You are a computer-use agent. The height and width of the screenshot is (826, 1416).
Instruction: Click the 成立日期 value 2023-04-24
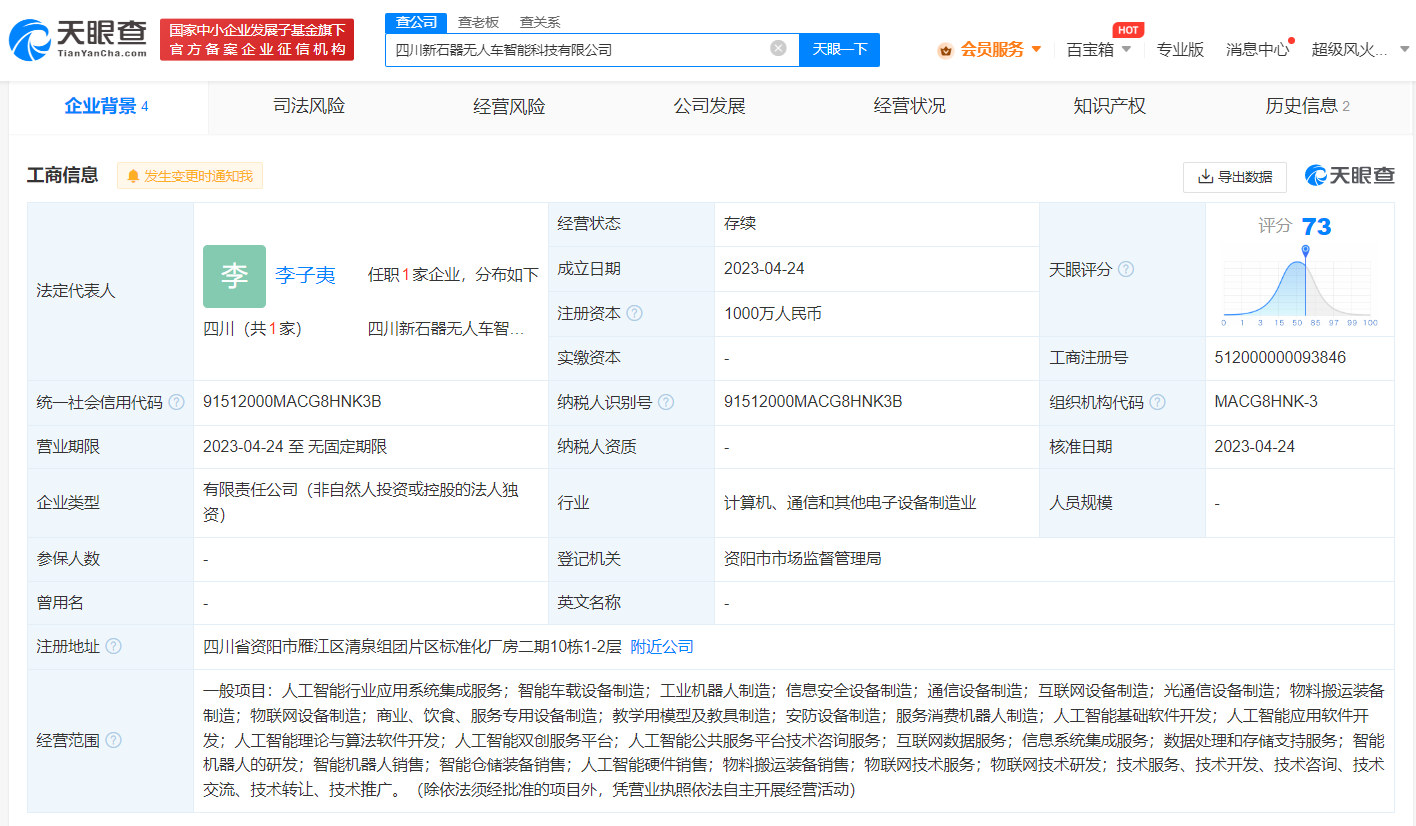point(764,269)
